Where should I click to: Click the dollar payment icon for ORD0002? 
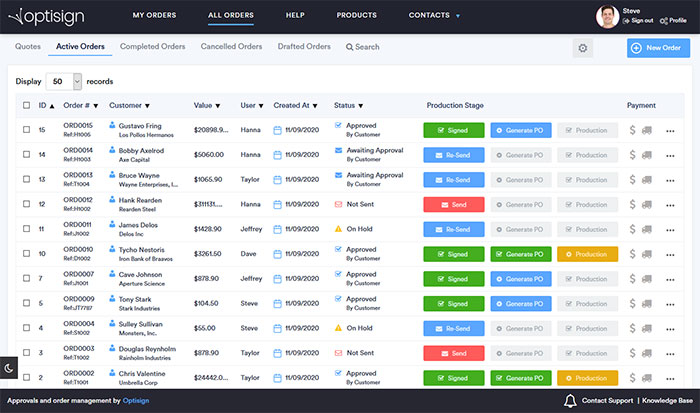[632, 378]
